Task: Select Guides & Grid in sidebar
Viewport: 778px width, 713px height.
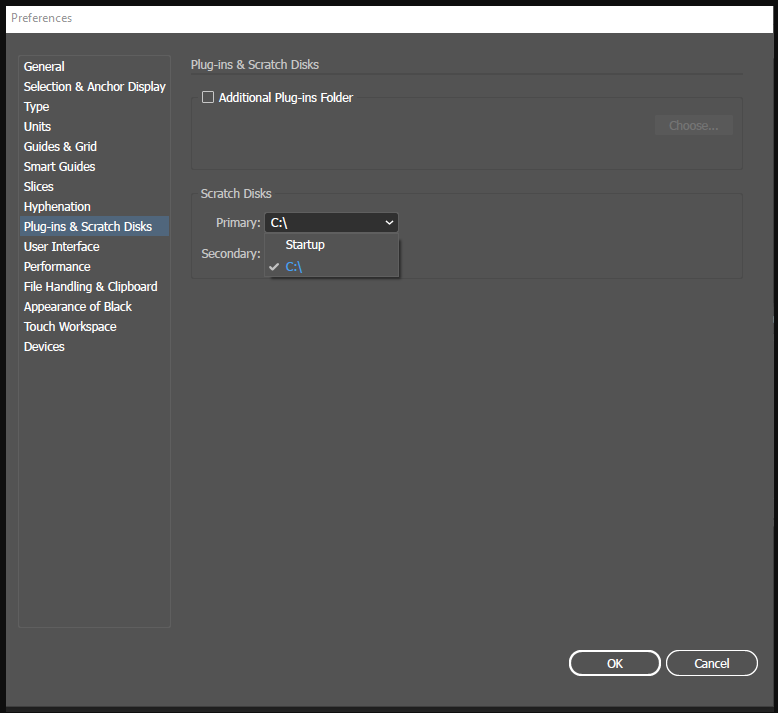Action: click(94, 146)
